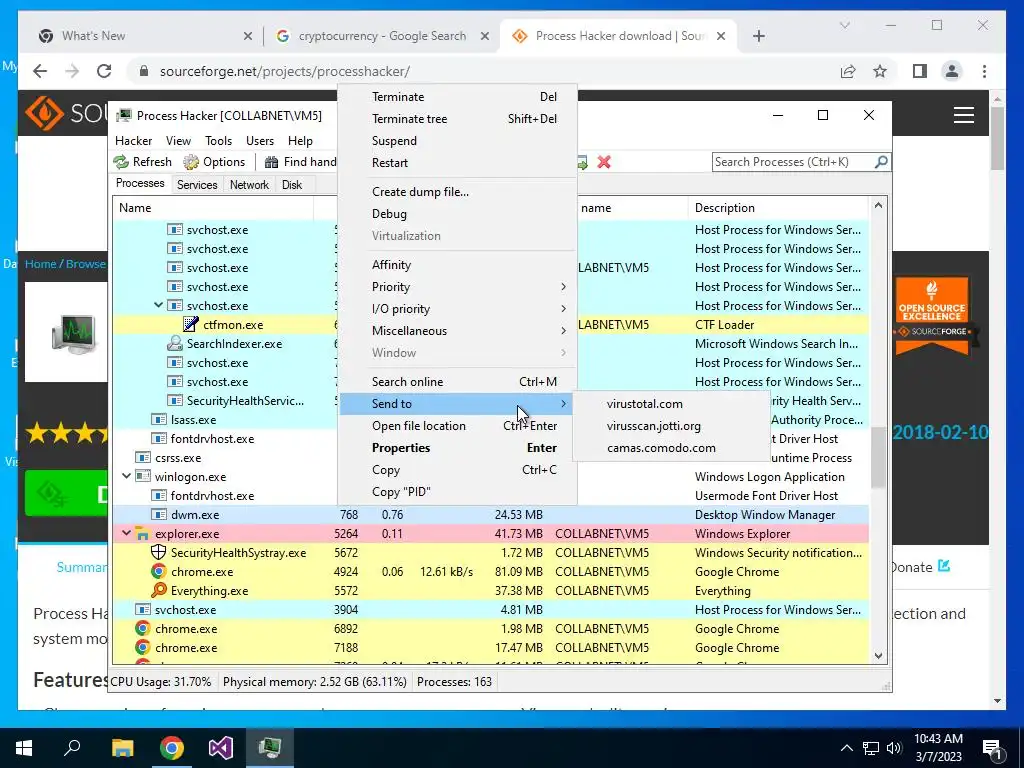Collapse the svchost.exe parent of ctfmon.exe

(158, 305)
